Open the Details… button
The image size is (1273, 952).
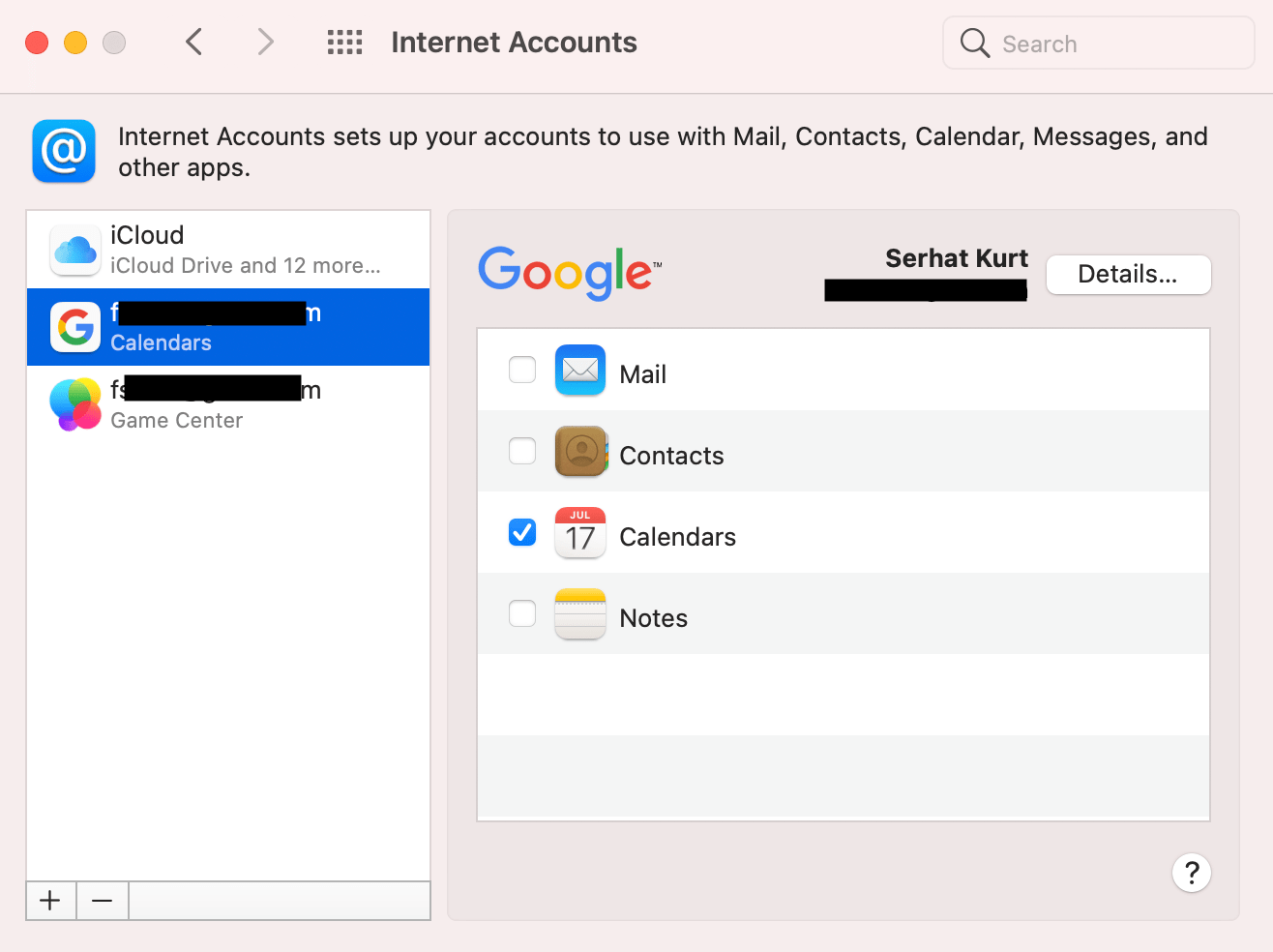tap(1128, 275)
